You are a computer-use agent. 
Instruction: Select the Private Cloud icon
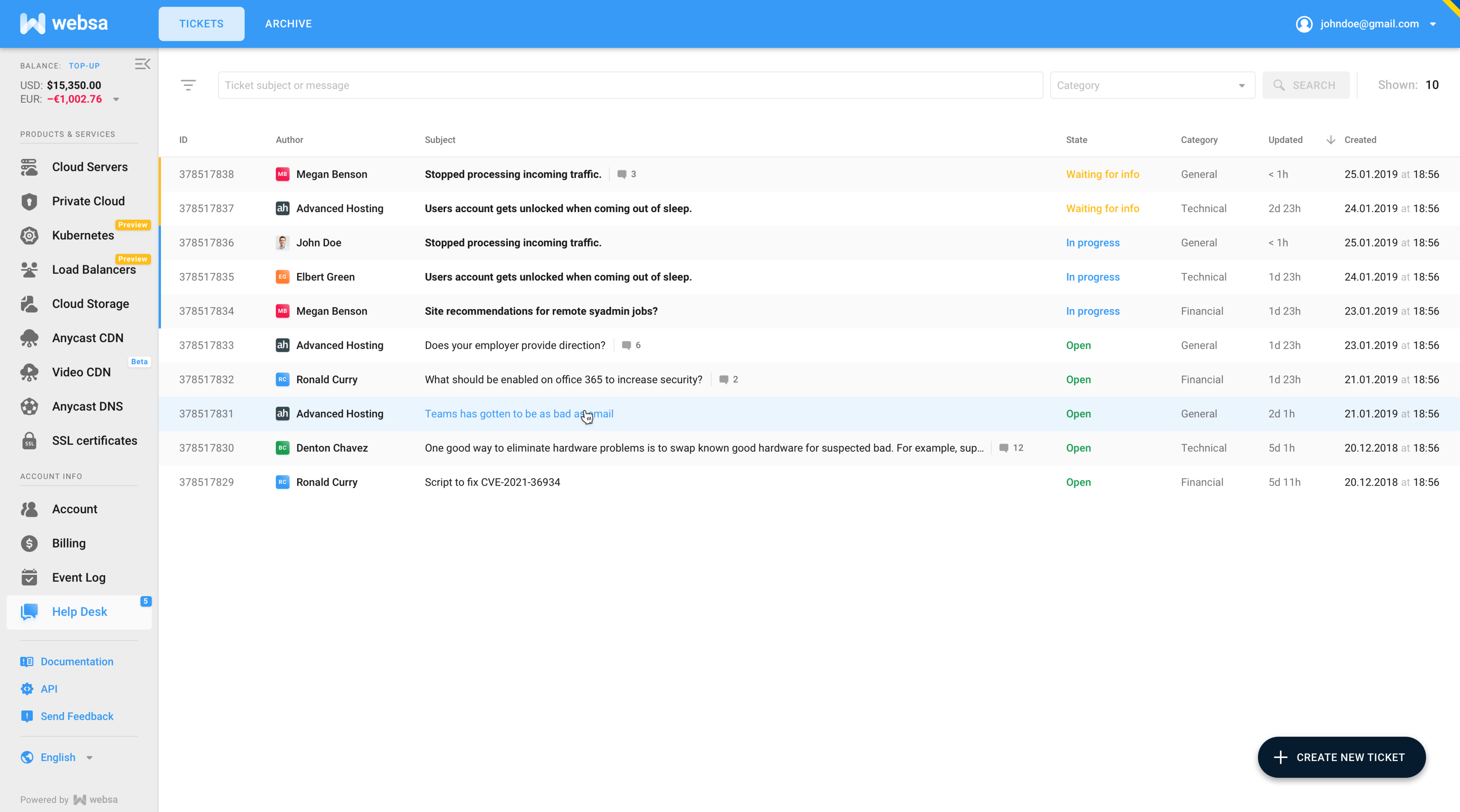tap(29, 201)
